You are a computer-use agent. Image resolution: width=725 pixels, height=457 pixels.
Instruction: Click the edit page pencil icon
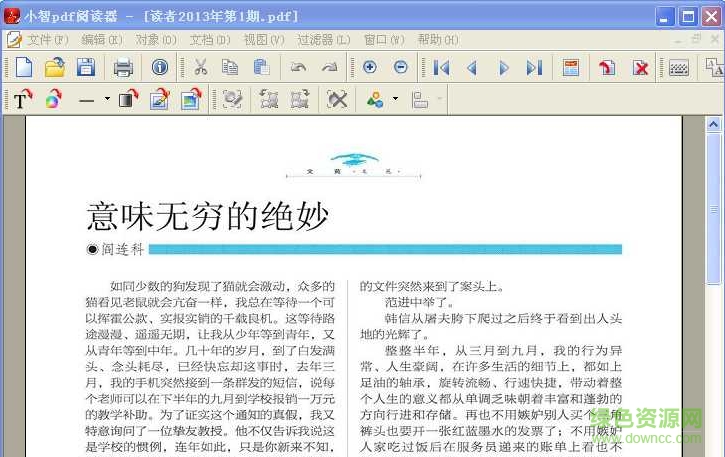coord(160,99)
